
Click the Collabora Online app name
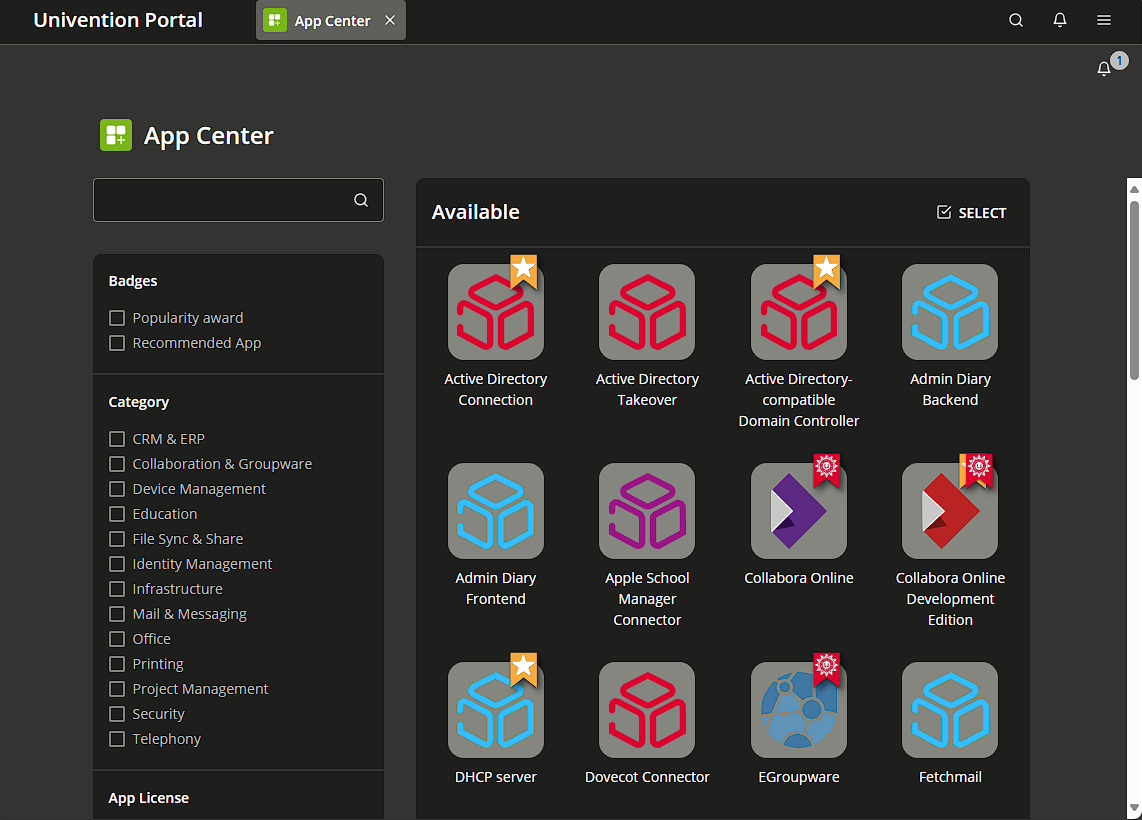(798, 578)
